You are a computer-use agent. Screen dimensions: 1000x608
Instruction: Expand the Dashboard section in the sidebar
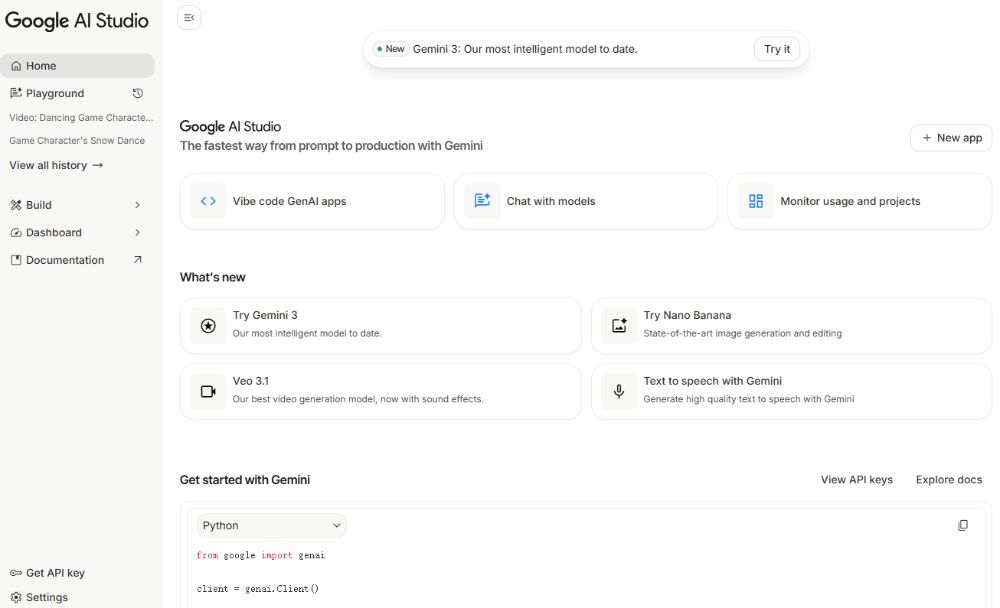pos(139,232)
